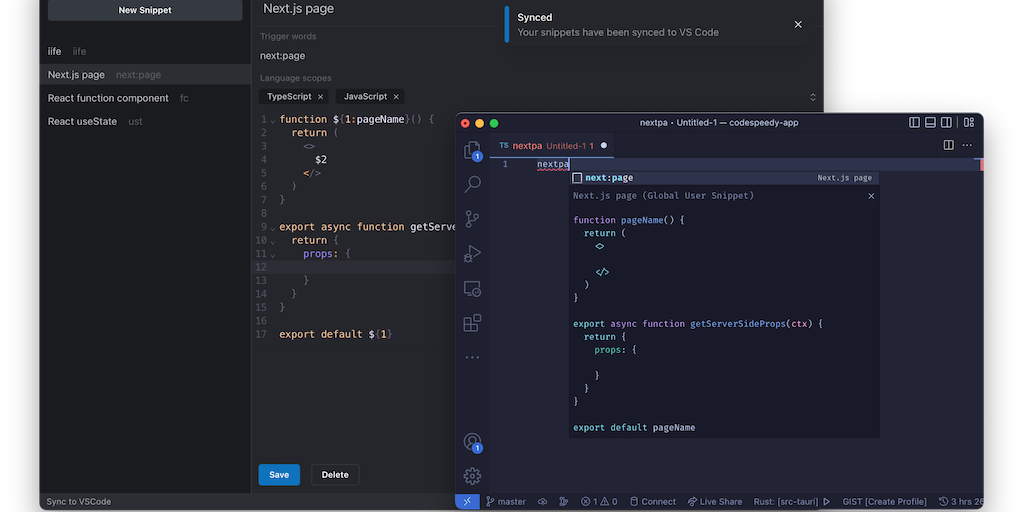
Task: Toggle the primary sidebar layout button
Action: click(914, 123)
